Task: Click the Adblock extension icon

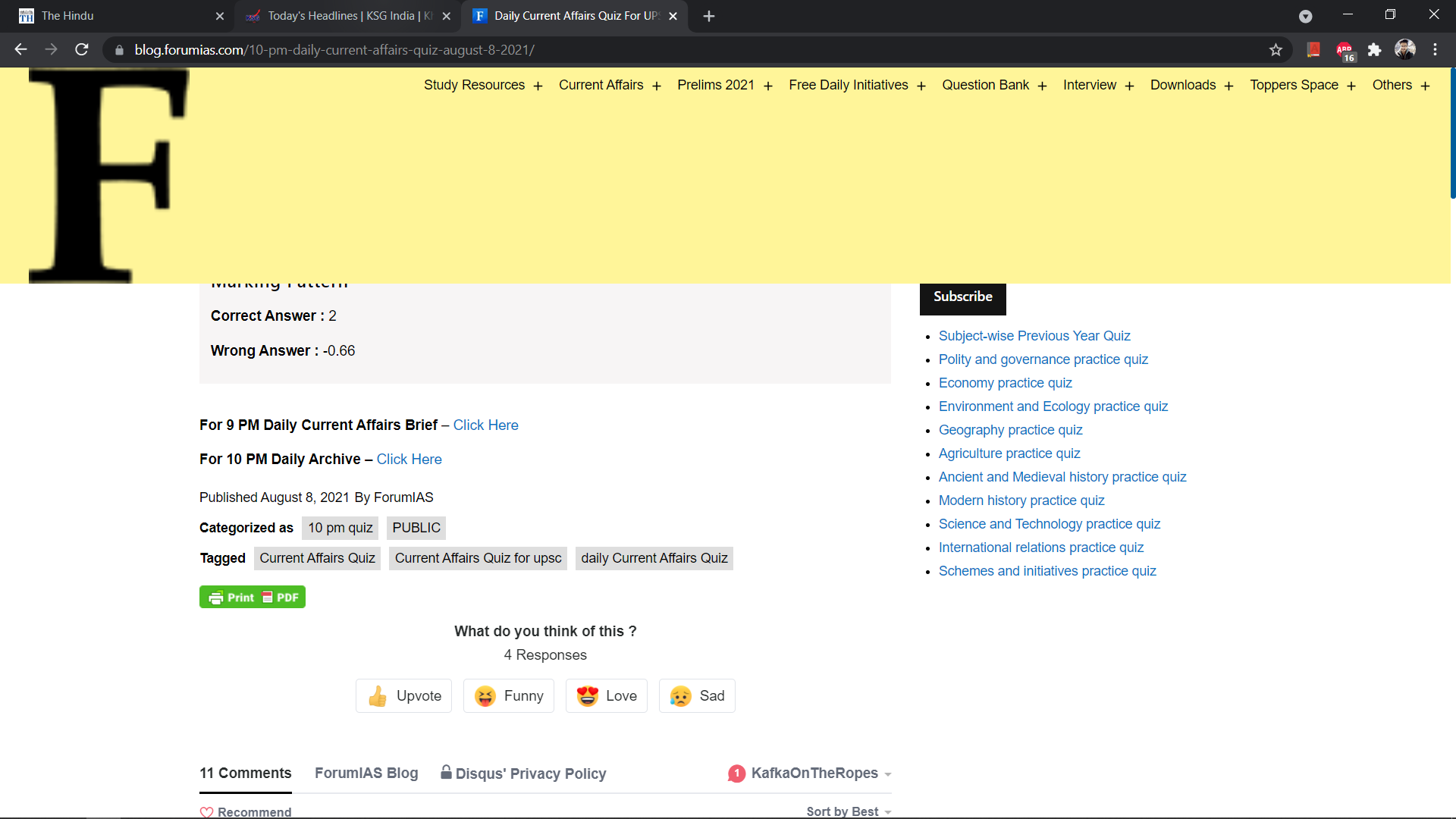Action: tap(1345, 50)
